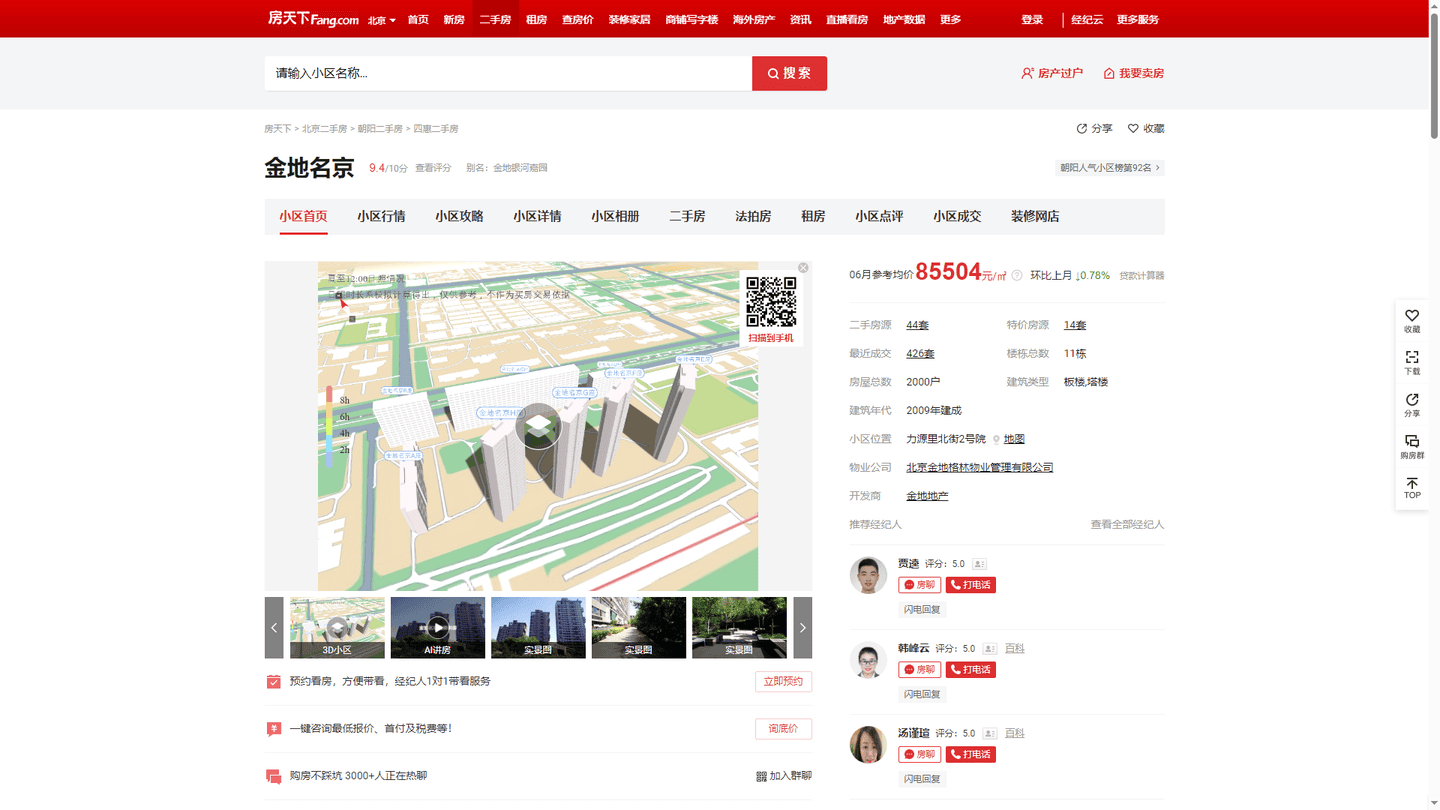Click 收藏 heart in floating sidebar
The height and width of the screenshot is (810, 1440).
click(x=1412, y=321)
